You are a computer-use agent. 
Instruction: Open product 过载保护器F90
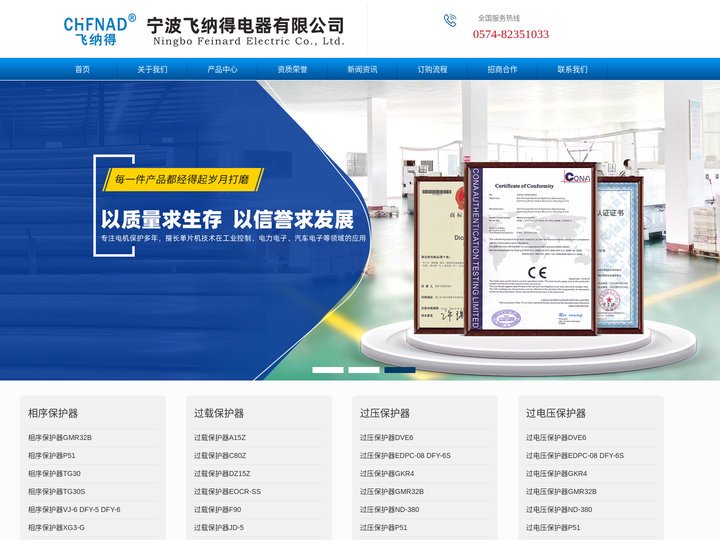[217, 510]
